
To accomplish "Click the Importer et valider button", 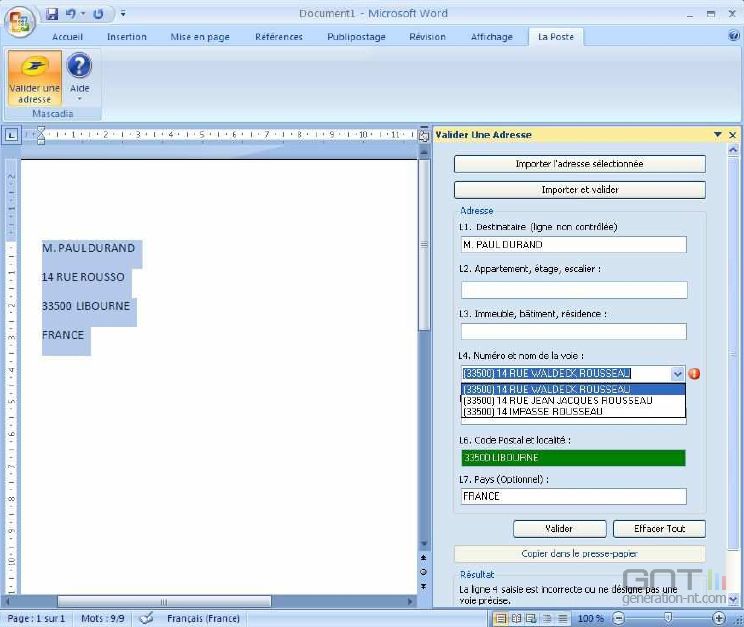I will [x=579, y=190].
